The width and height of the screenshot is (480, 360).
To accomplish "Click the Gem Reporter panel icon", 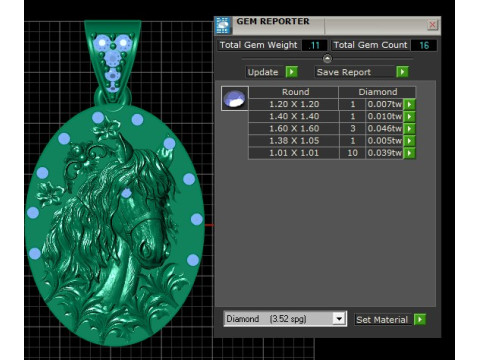I will [x=223, y=26].
